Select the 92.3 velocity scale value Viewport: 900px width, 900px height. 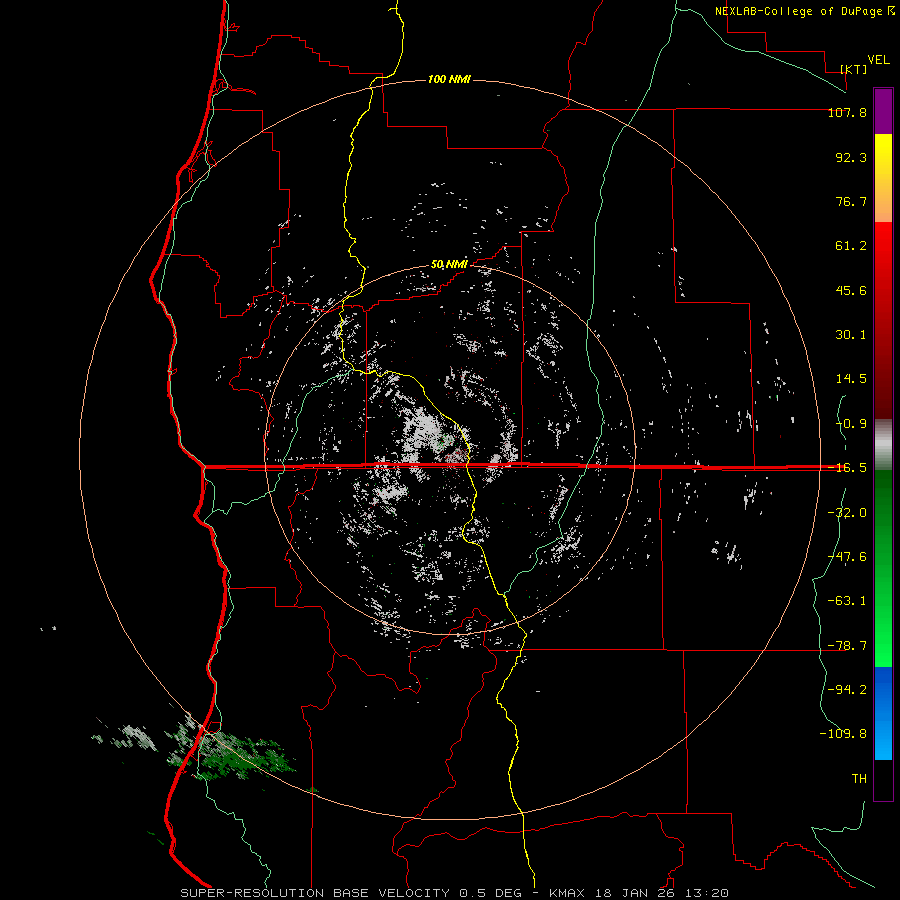pos(851,157)
